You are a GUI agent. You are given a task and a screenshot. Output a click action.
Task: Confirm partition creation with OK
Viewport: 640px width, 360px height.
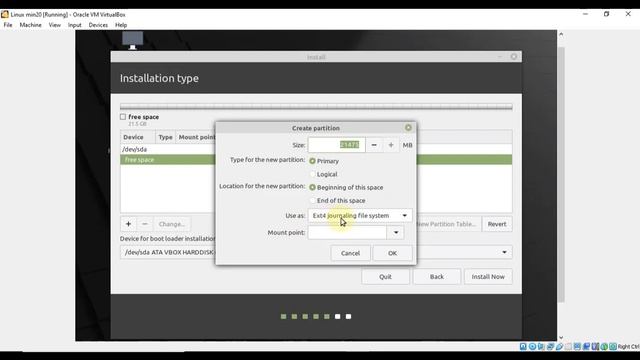392,253
